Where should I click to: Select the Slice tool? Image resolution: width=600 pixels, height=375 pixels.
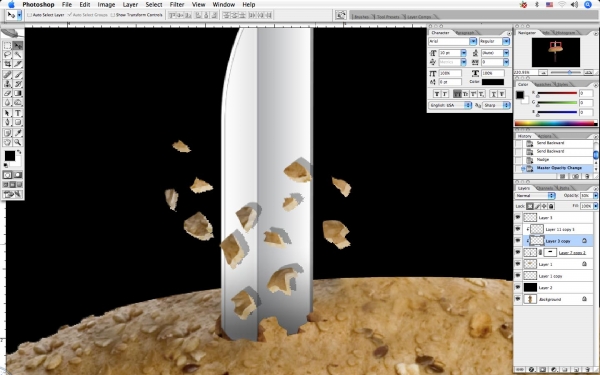coord(18,64)
